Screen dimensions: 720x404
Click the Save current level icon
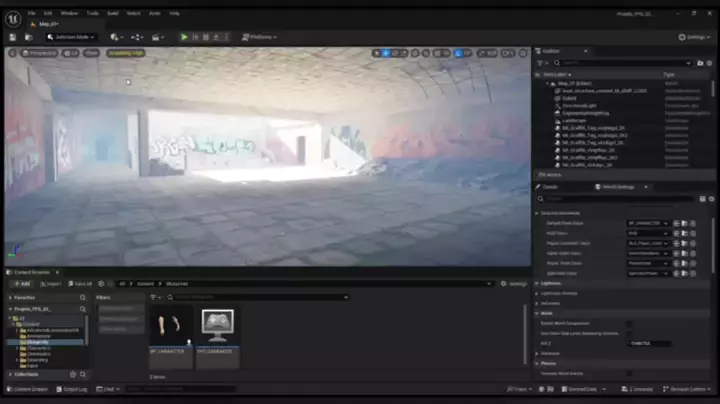pos(14,37)
